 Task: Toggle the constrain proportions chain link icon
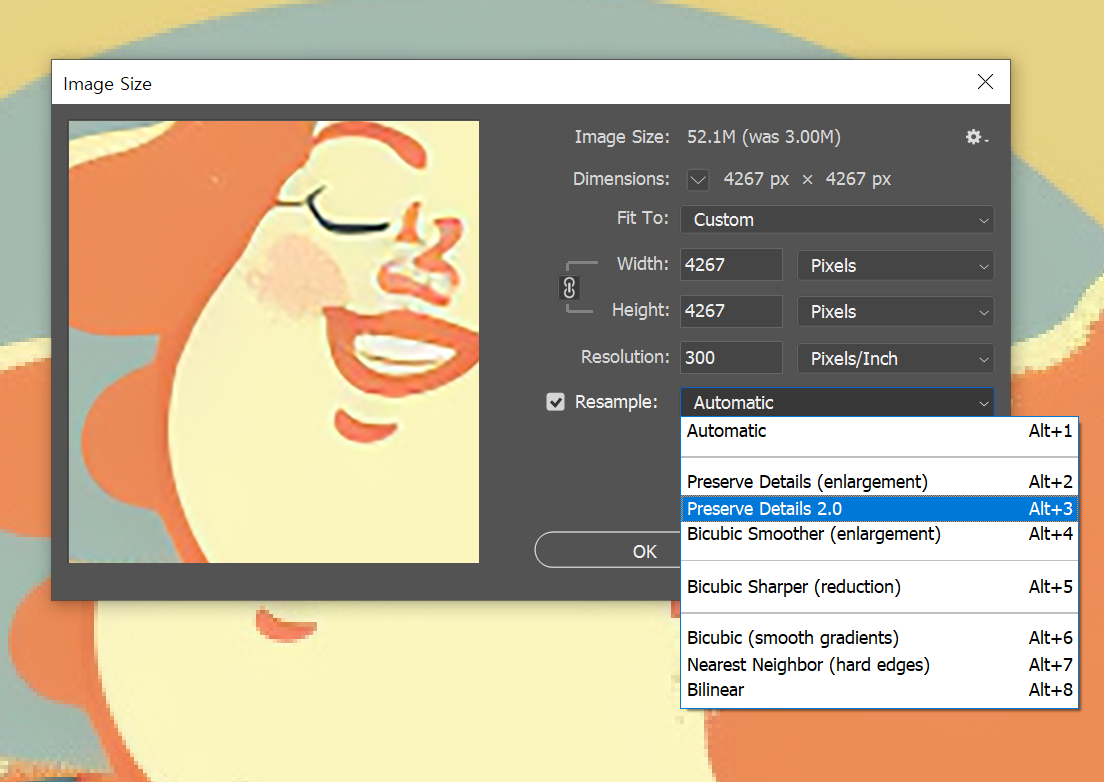point(570,288)
